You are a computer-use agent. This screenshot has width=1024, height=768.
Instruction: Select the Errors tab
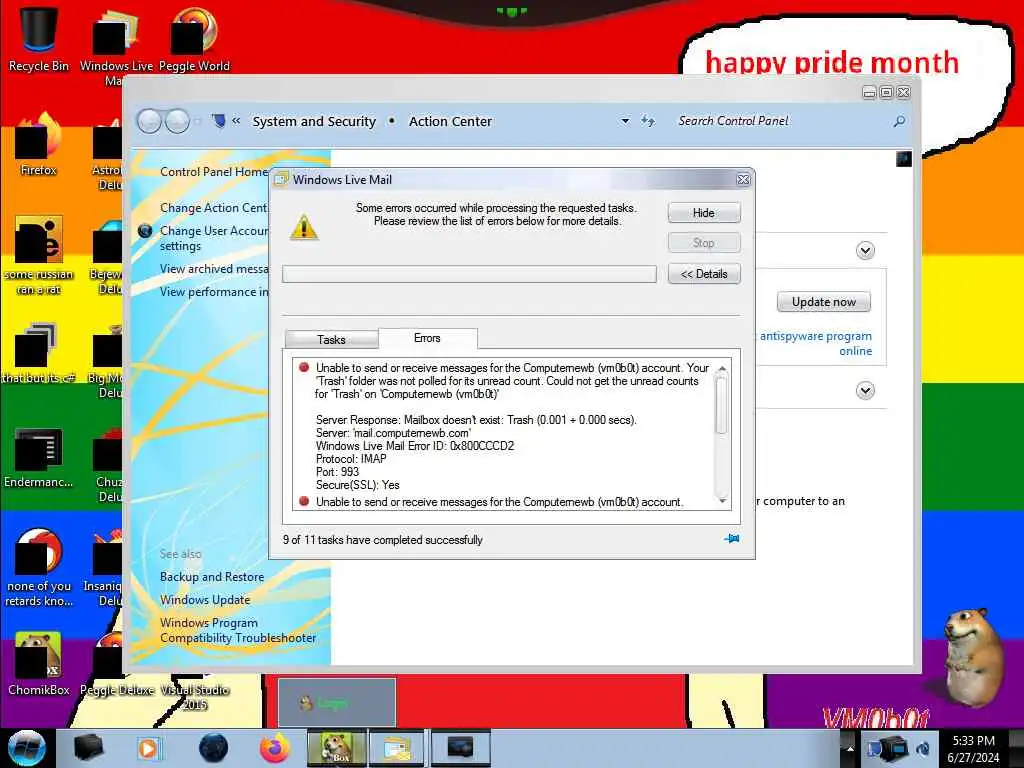[x=427, y=338]
